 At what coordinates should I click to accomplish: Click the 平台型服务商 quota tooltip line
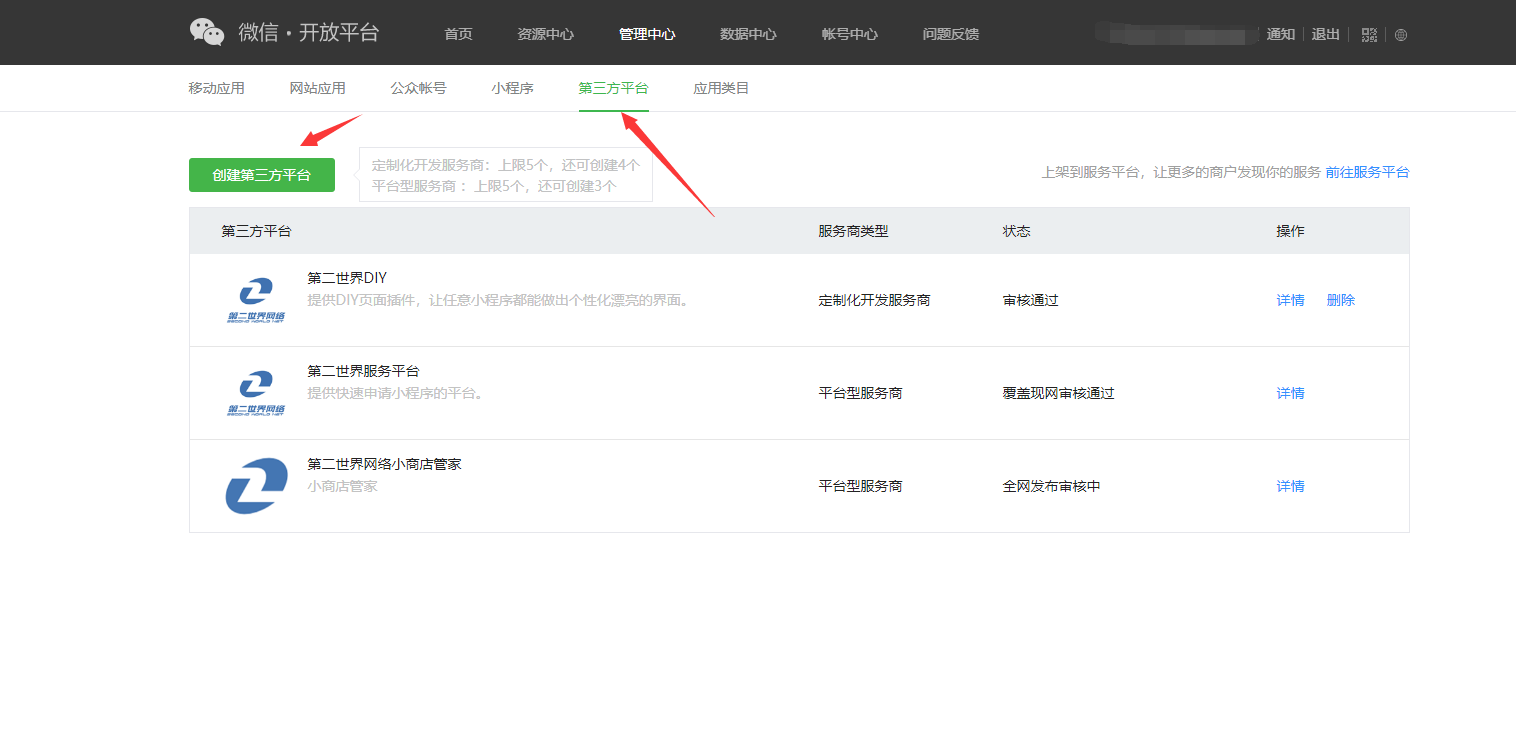pos(494,185)
